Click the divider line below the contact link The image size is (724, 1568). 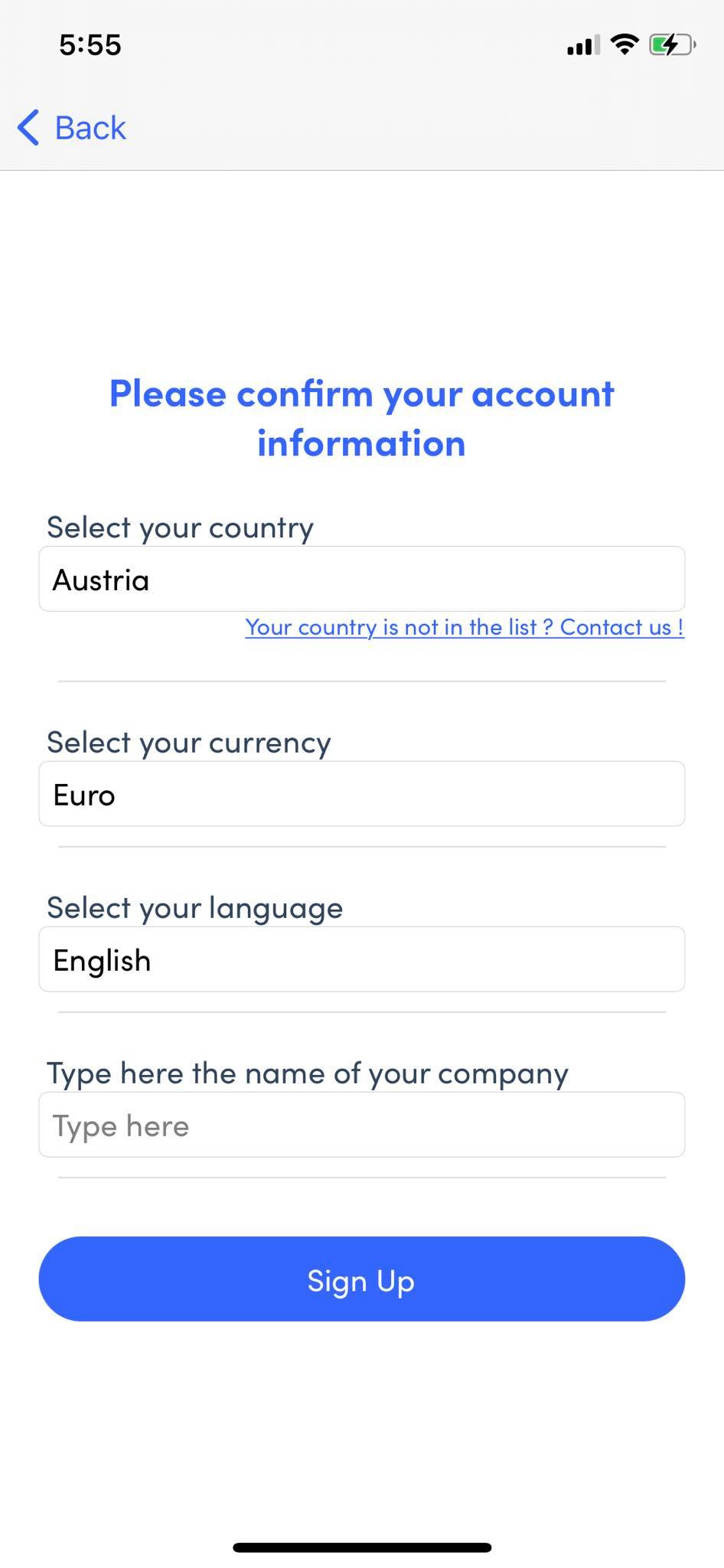361,681
